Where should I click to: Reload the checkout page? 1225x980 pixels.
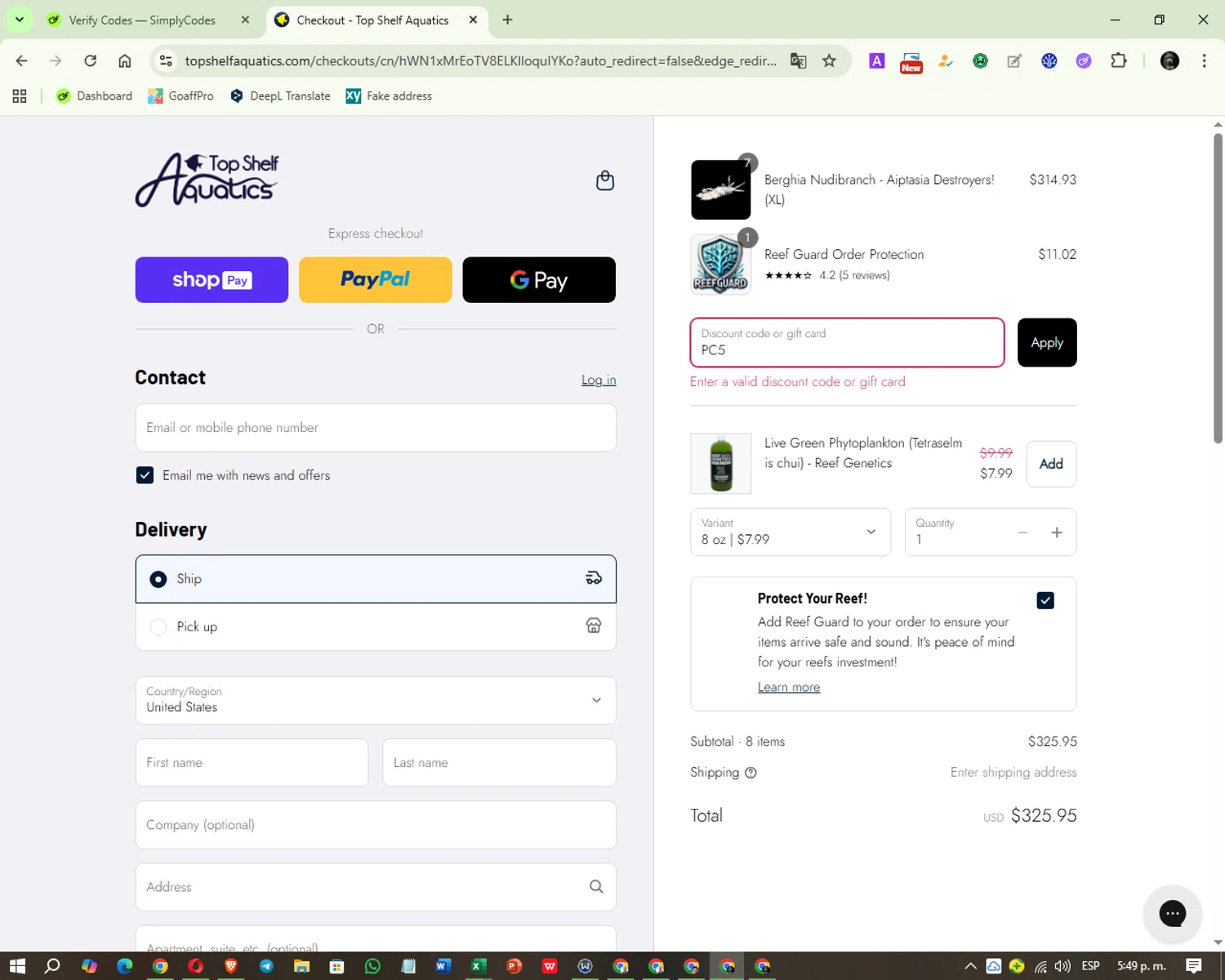coord(91,60)
